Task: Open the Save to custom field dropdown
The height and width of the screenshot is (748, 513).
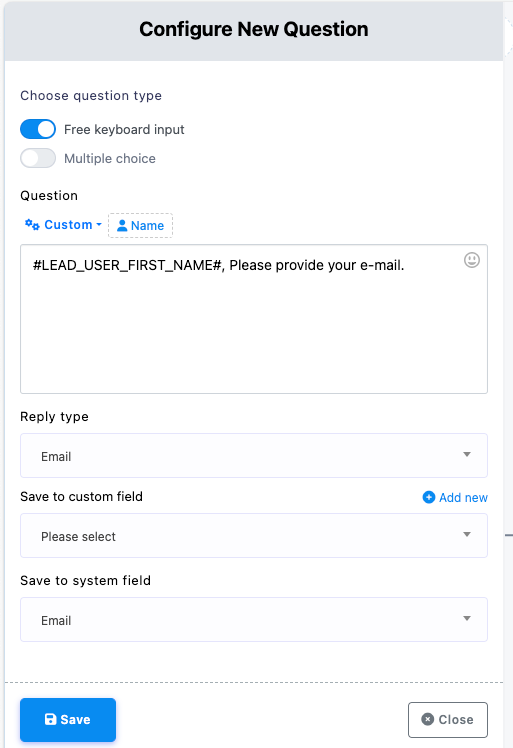Action: 254,535
